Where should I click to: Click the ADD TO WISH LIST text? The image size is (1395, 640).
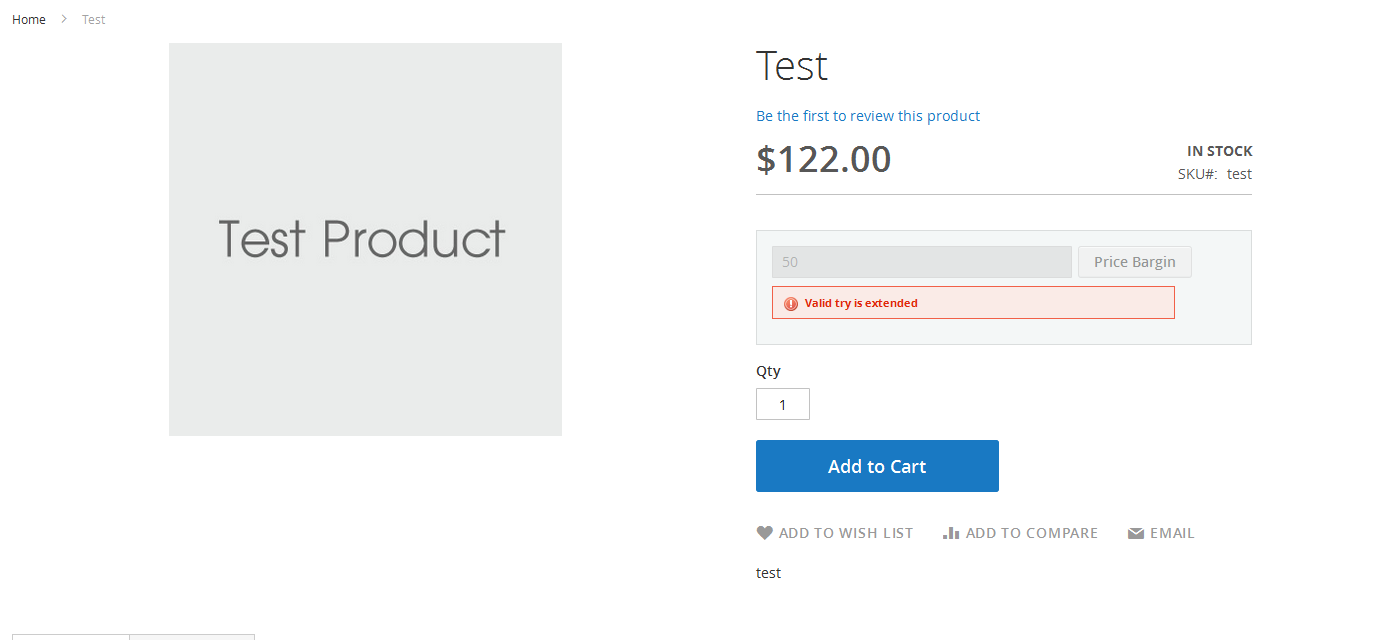846,533
